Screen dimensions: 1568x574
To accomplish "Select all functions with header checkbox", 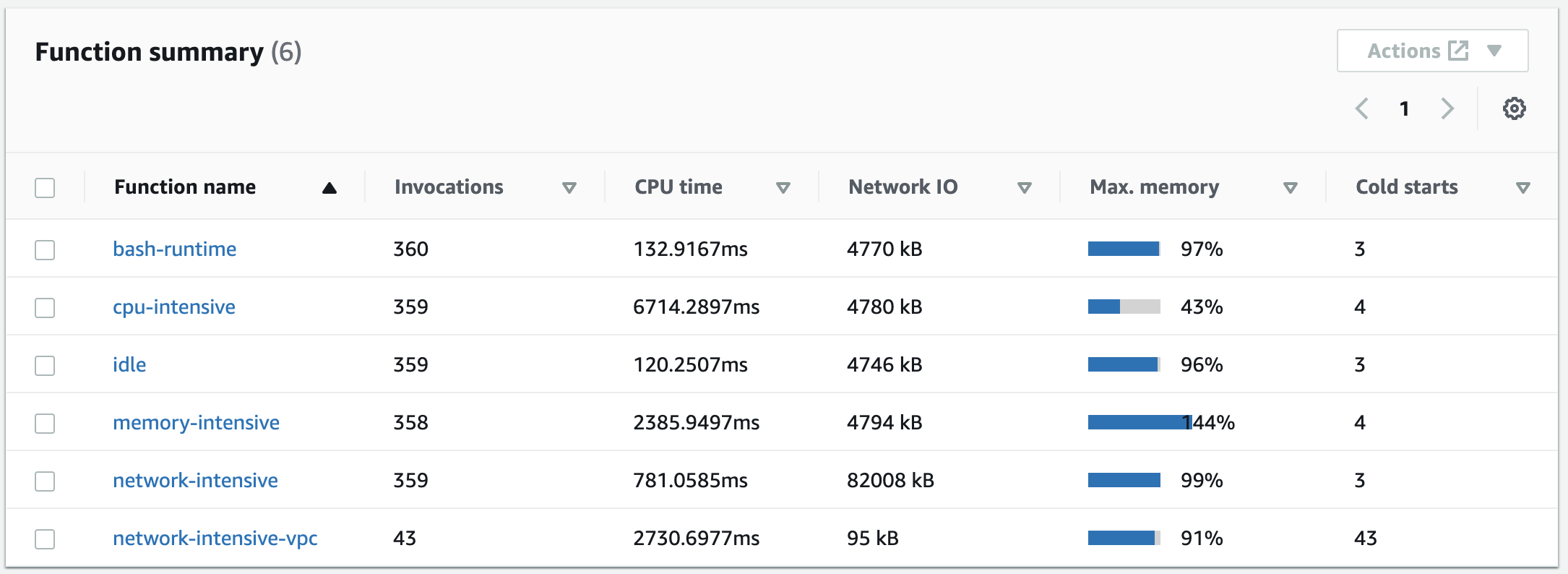I will coord(45,188).
